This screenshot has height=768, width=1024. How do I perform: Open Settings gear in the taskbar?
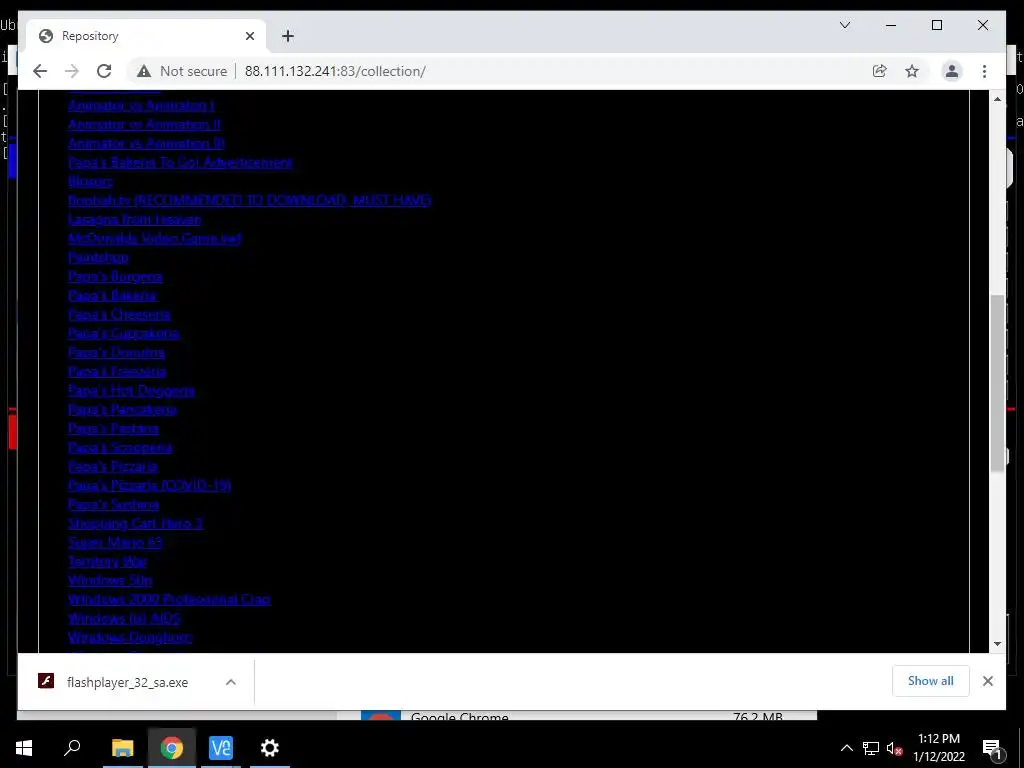click(269, 748)
